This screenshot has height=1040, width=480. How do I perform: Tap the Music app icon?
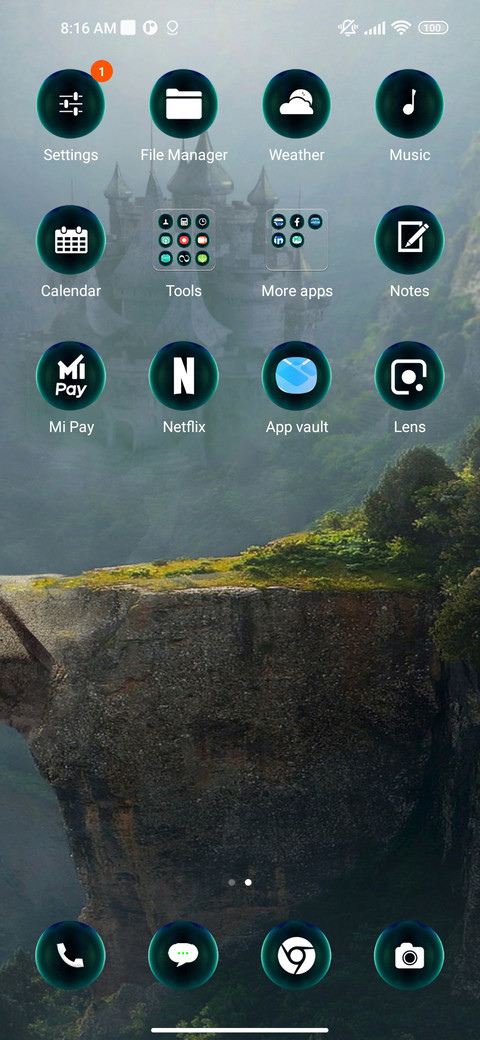click(410, 104)
